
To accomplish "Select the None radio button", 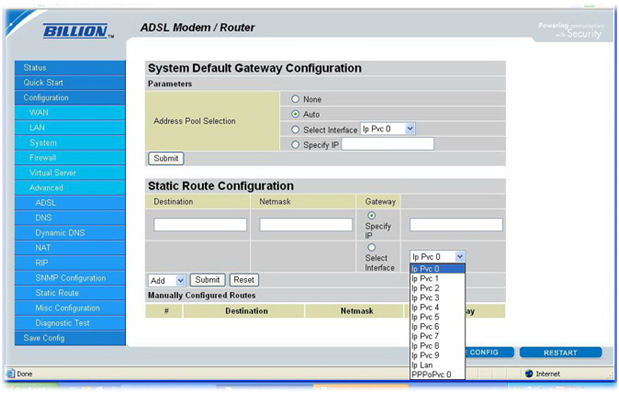I will [295, 99].
